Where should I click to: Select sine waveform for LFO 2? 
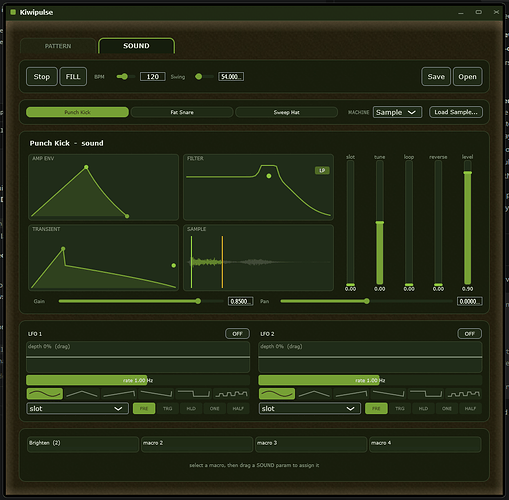click(277, 394)
